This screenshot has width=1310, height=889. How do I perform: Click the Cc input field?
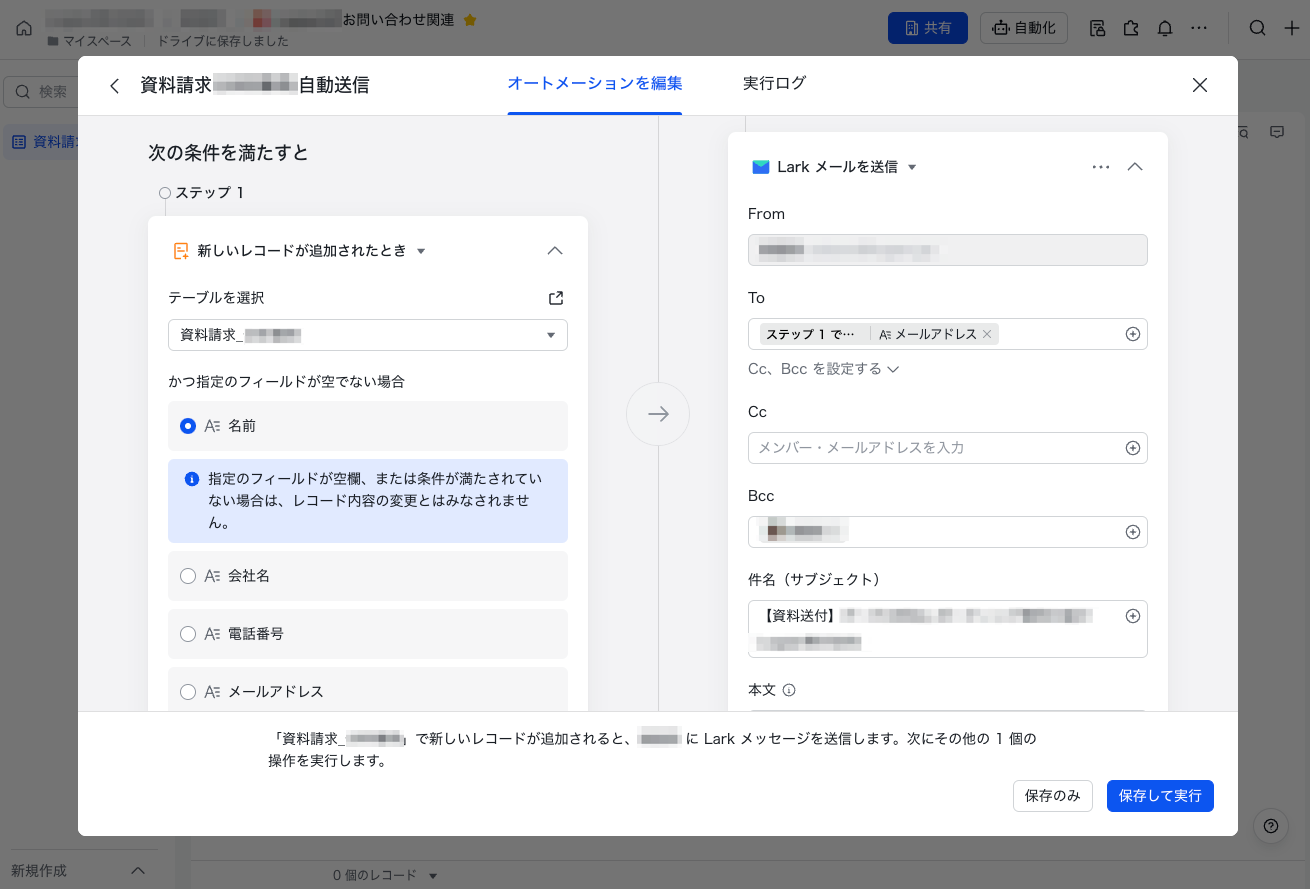coord(948,448)
